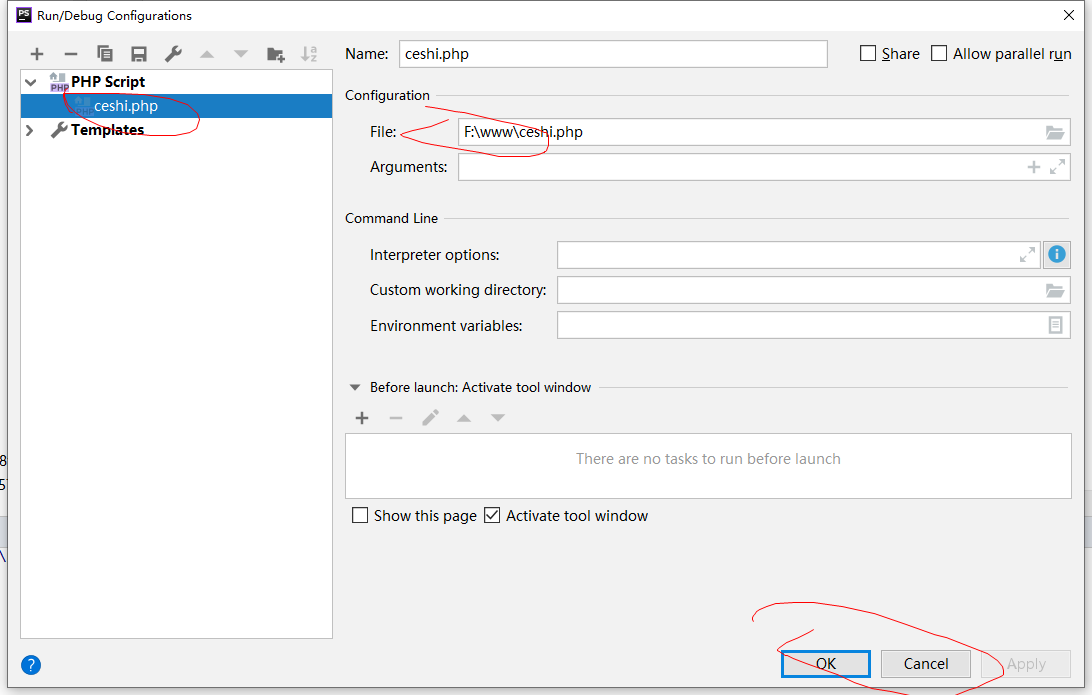Click the 'There are no tasks to run before launch' text
This screenshot has height=695, width=1092.
(708, 459)
